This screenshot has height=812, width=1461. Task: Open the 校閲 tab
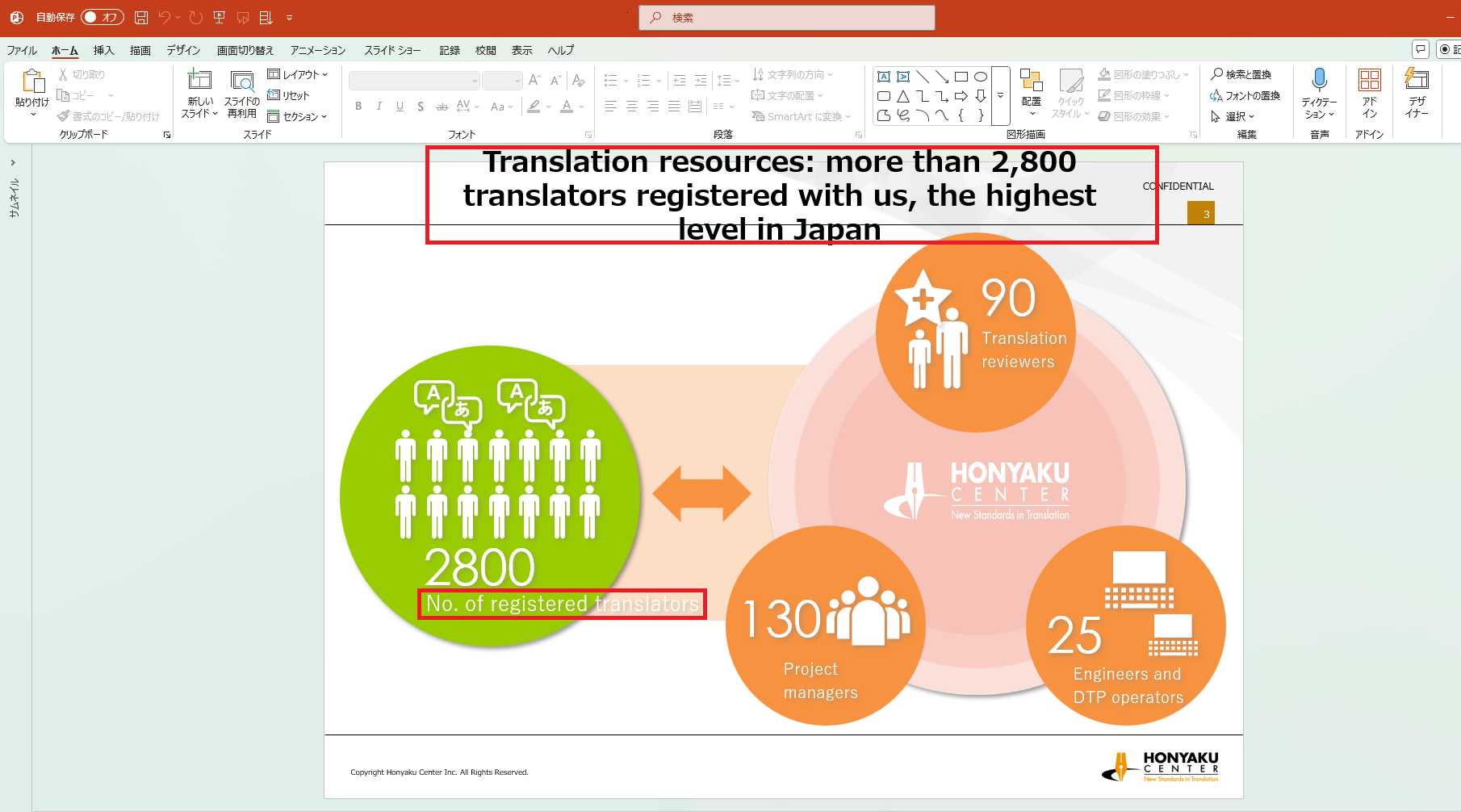[x=486, y=50]
